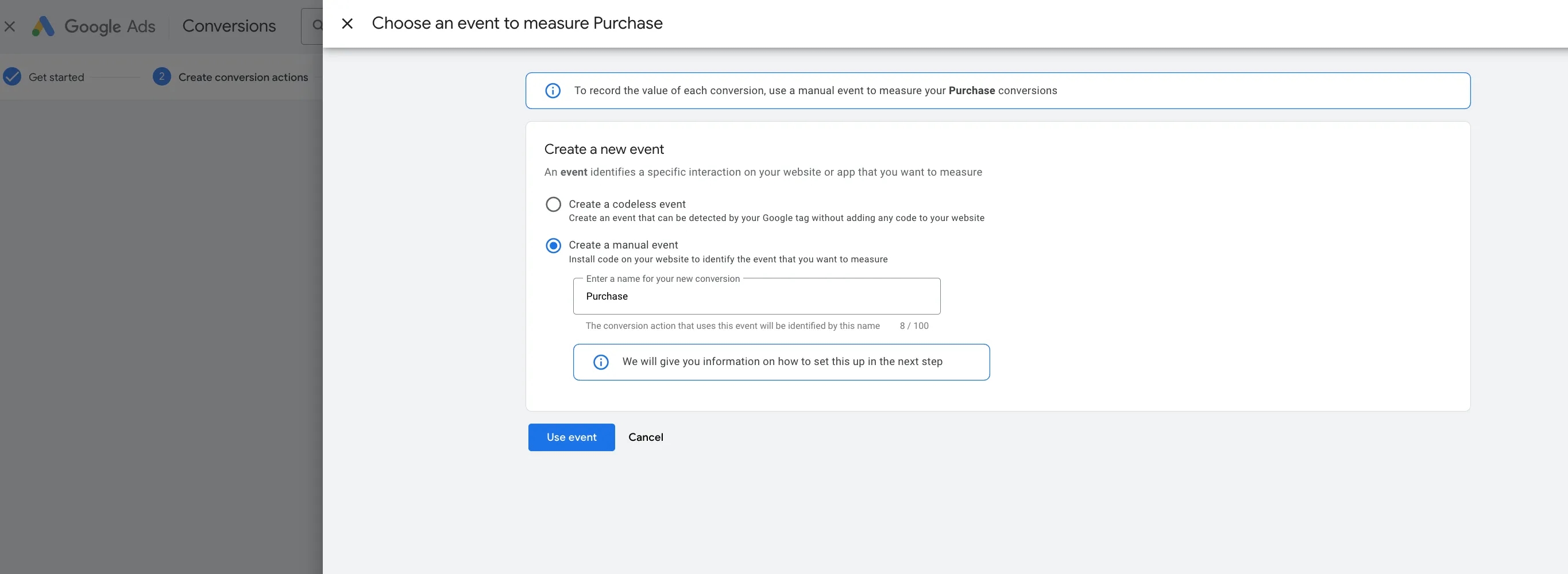
Task: Click the Use event button
Action: coord(571,437)
